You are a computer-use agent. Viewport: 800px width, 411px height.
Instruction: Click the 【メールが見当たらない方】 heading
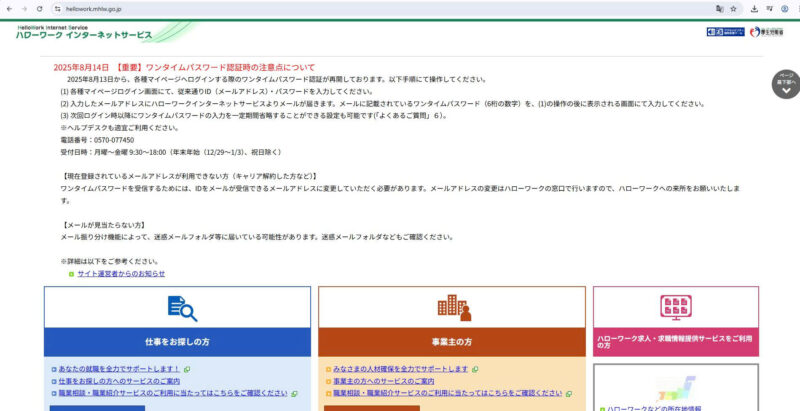coord(104,225)
